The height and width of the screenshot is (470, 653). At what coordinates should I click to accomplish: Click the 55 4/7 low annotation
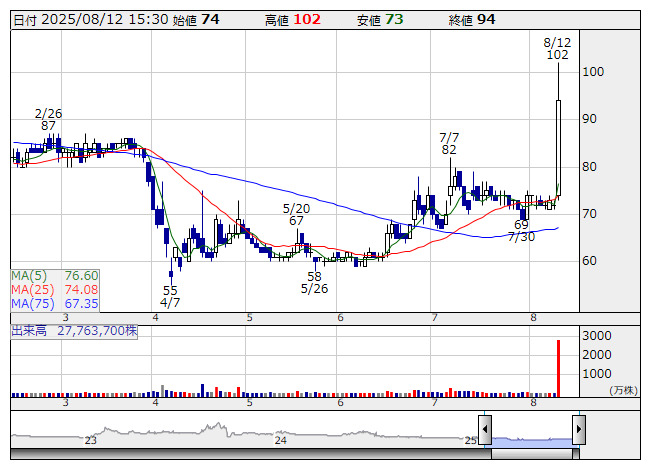170,296
